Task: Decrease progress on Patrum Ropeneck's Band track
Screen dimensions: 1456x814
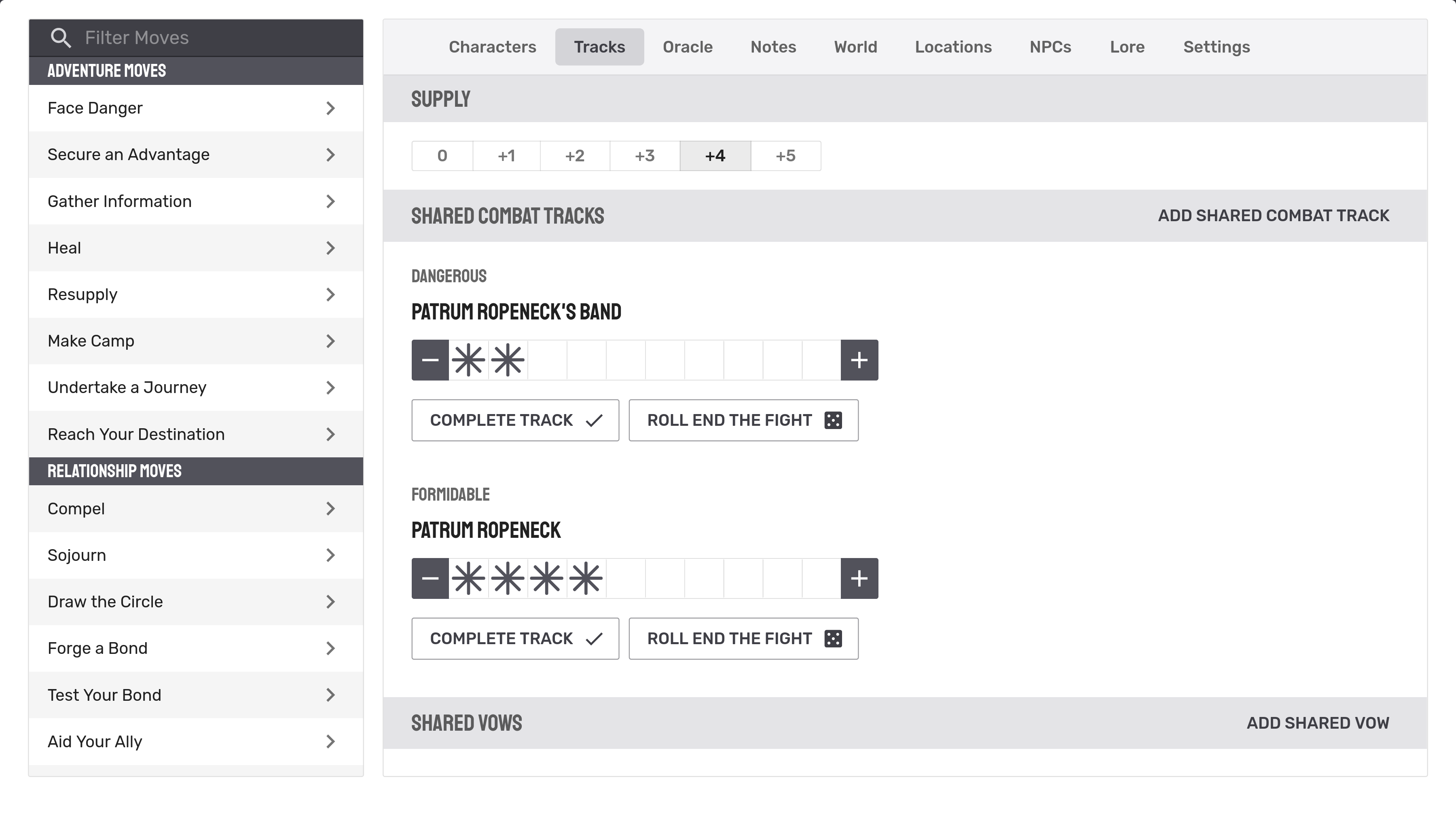Action: (x=430, y=360)
